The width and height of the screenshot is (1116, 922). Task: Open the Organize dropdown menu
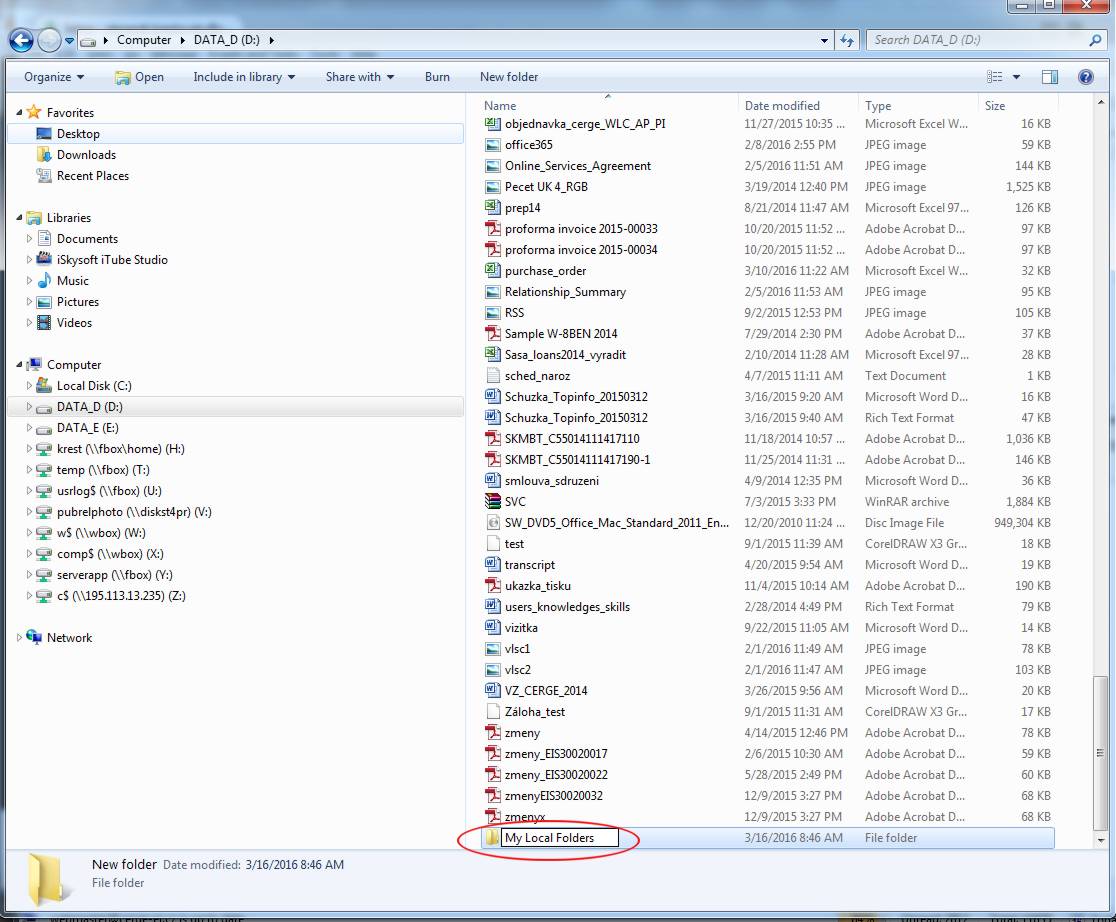(x=54, y=77)
